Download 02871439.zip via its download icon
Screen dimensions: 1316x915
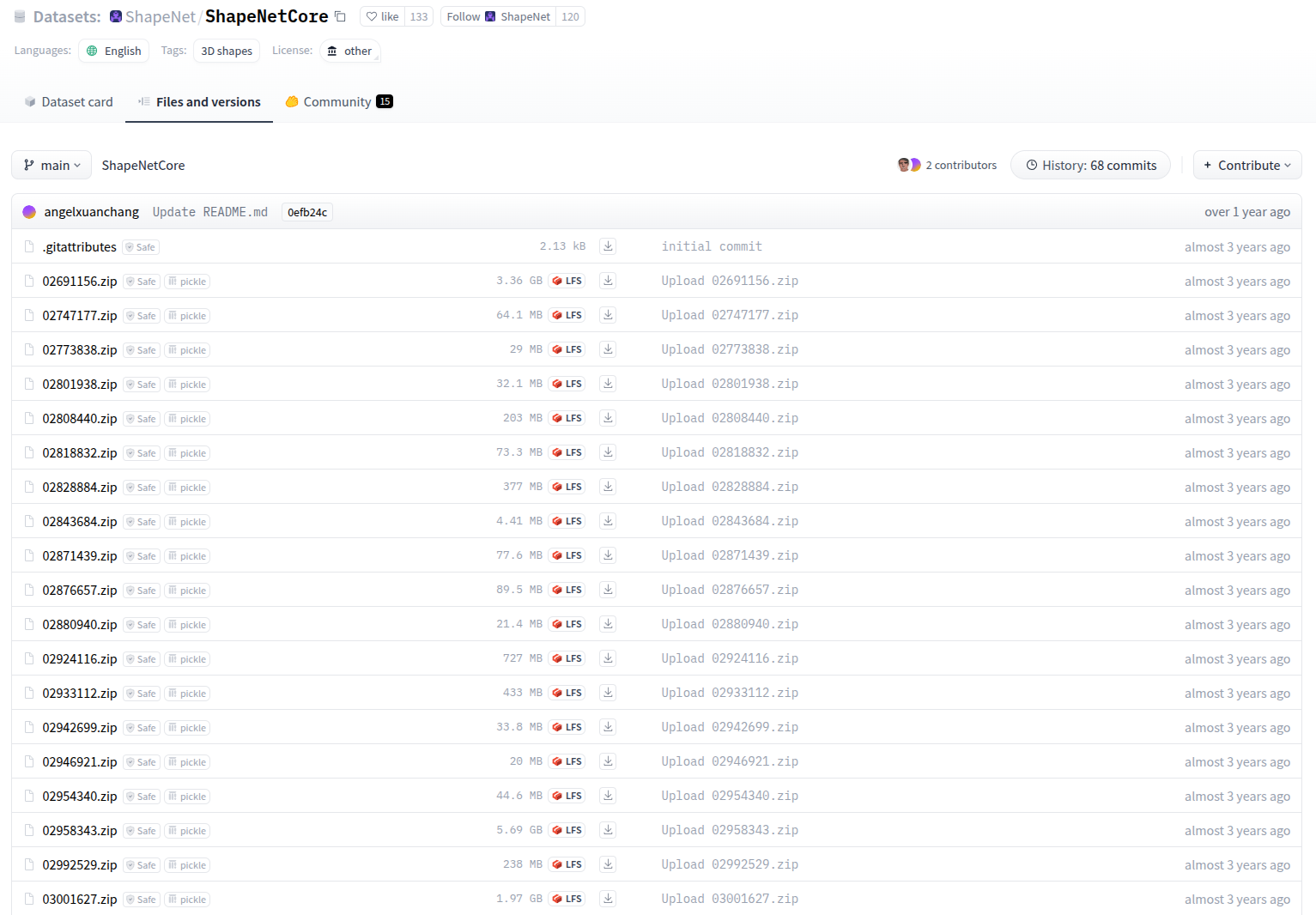(608, 555)
